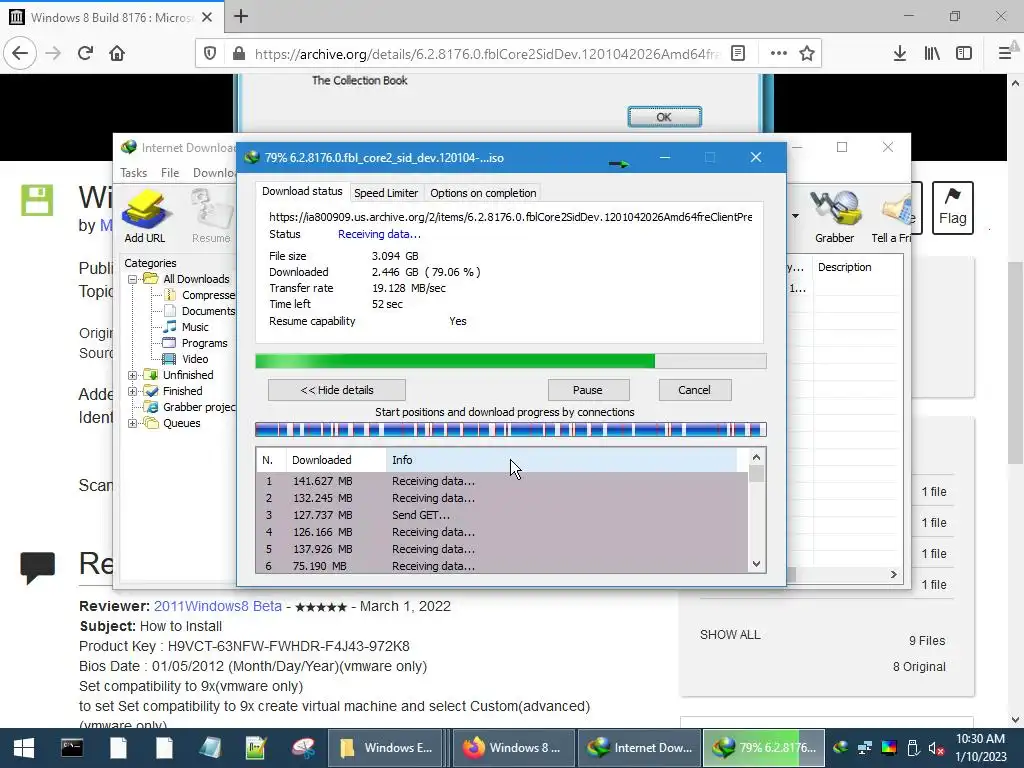Open the Tasks menu in IDM
Image resolution: width=1024 pixels, height=768 pixels.
pyautogui.click(x=133, y=172)
